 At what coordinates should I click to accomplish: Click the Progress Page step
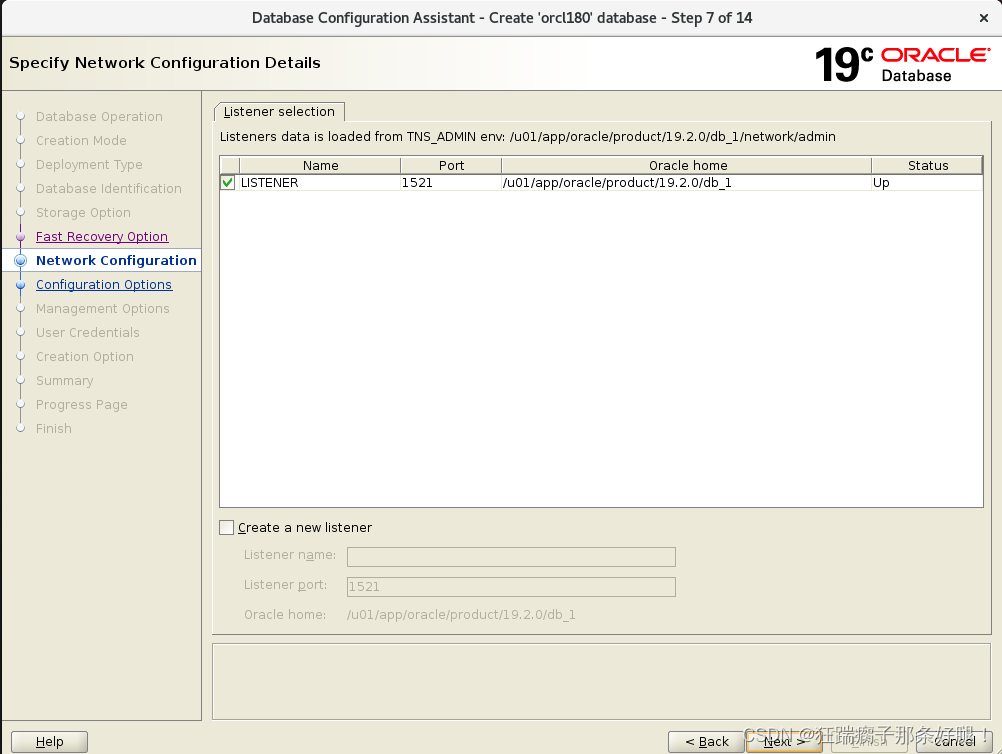point(82,404)
